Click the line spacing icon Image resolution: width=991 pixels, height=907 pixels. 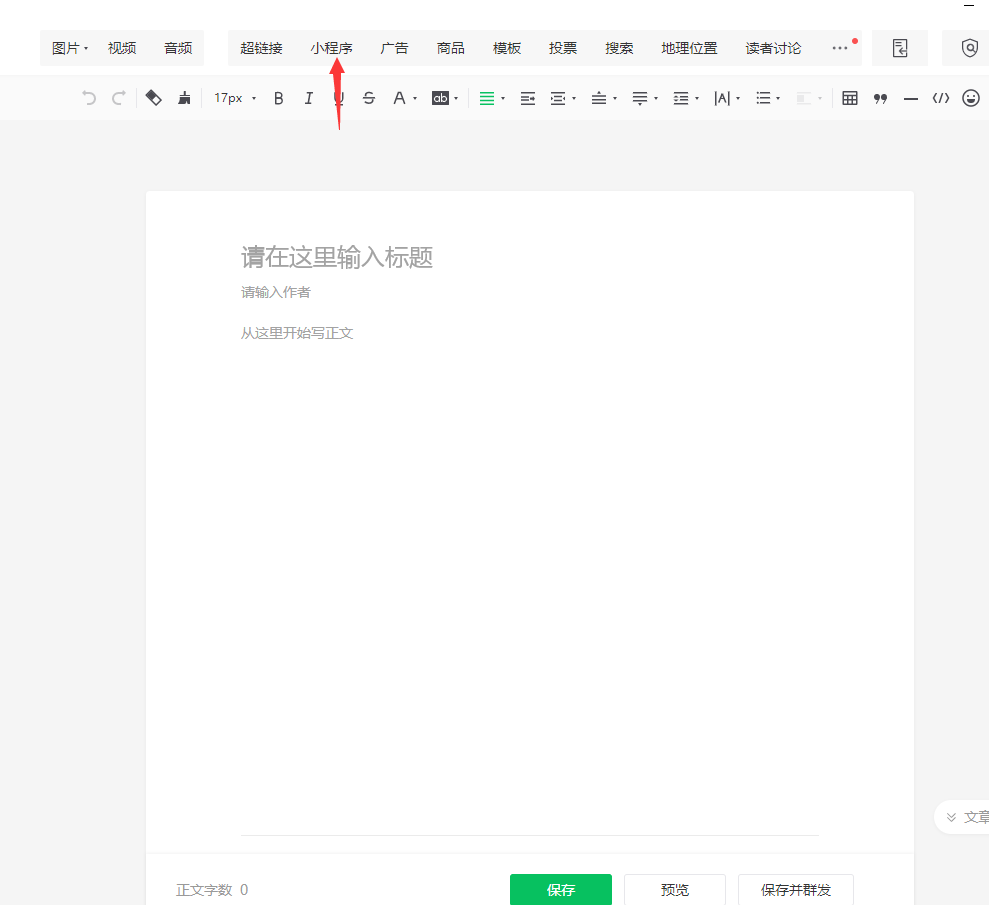pyautogui.click(x=681, y=99)
